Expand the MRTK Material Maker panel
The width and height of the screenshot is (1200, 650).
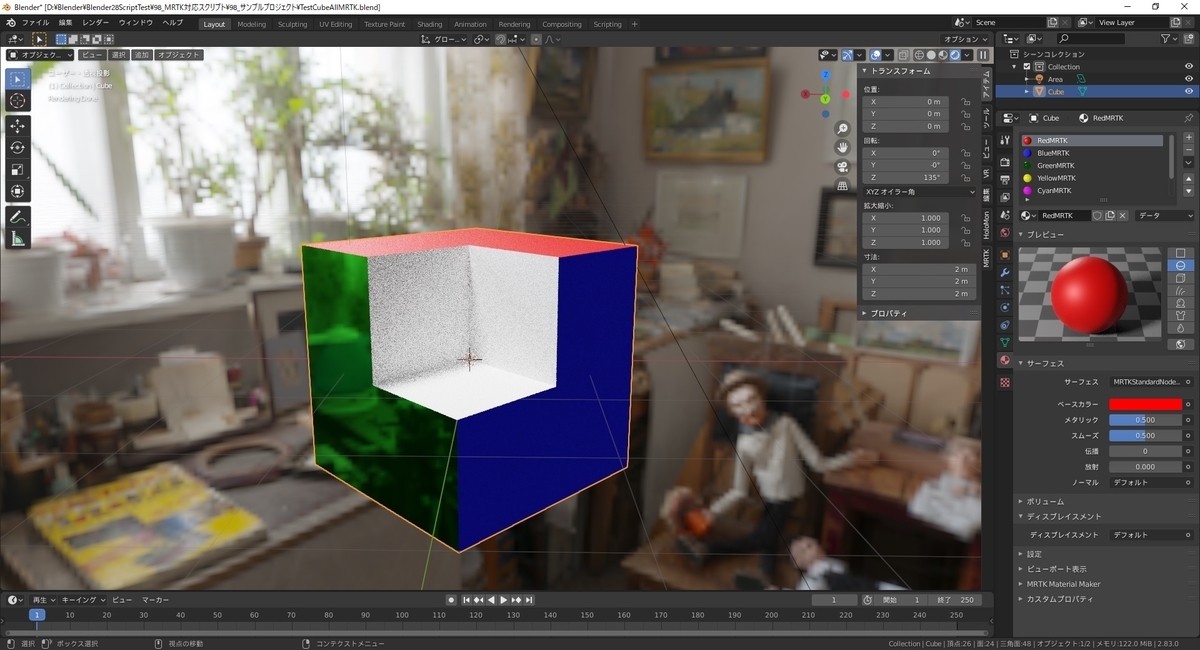(x=1063, y=584)
